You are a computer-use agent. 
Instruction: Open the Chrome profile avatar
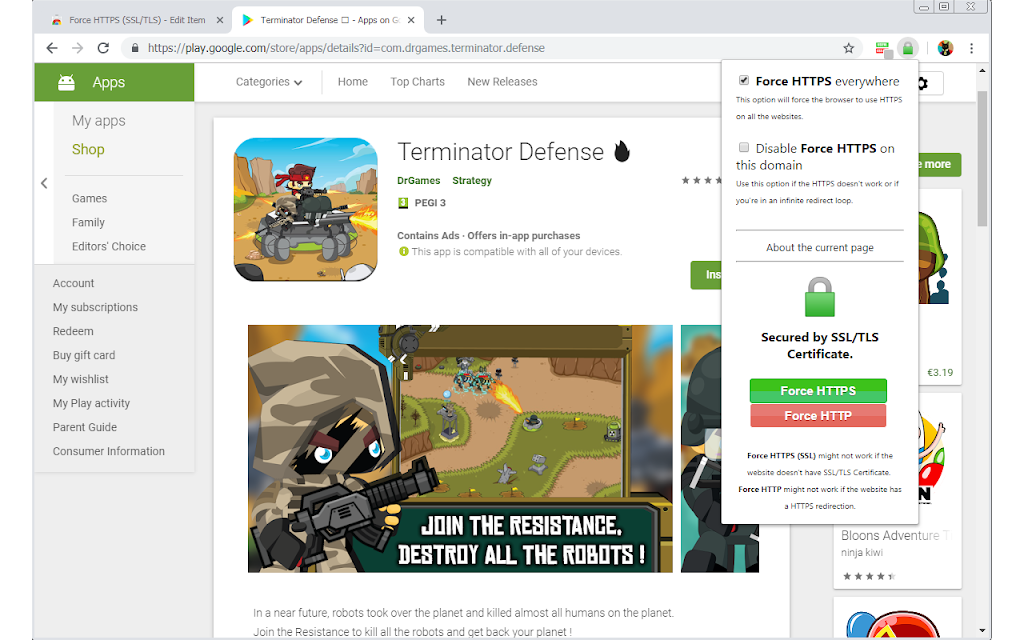point(945,48)
